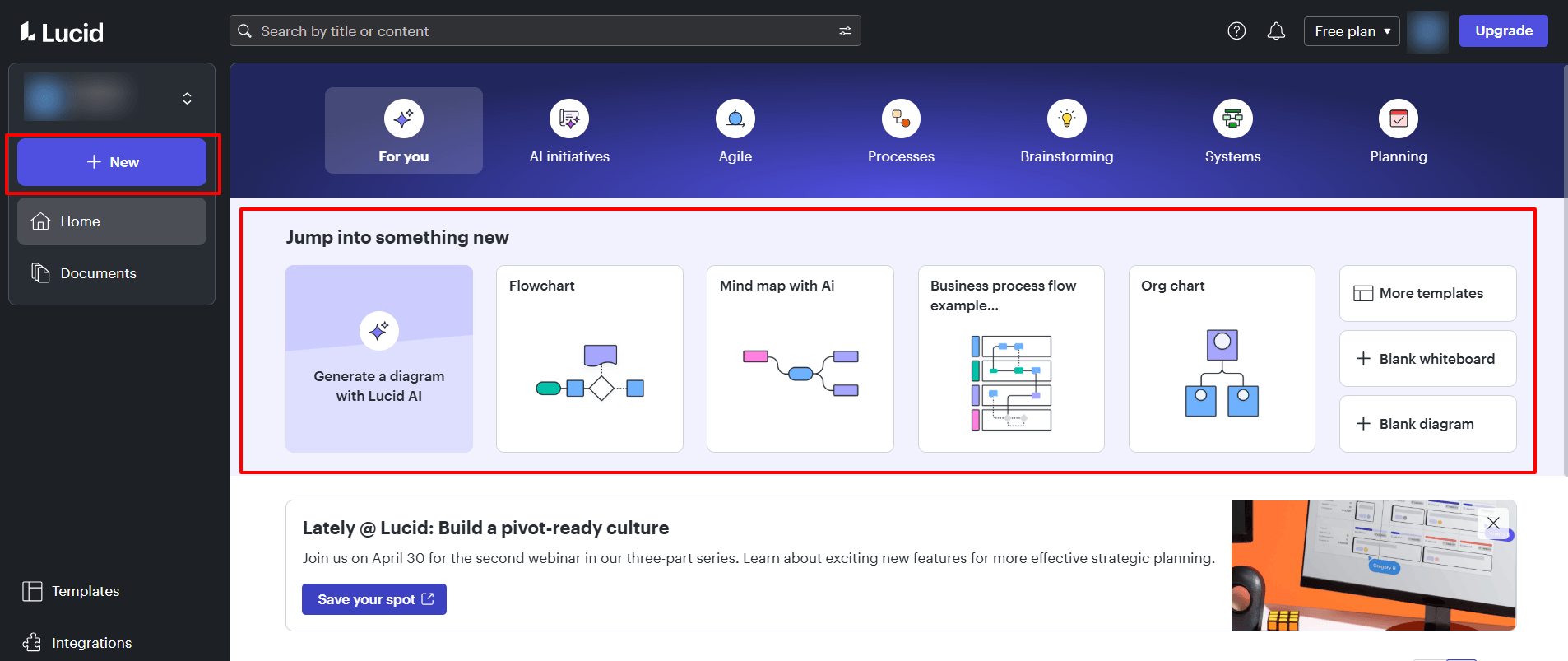This screenshot has width=1568, height=661.
Task: Switch to the Brainstorming tab
Action: pos(1067,131)
